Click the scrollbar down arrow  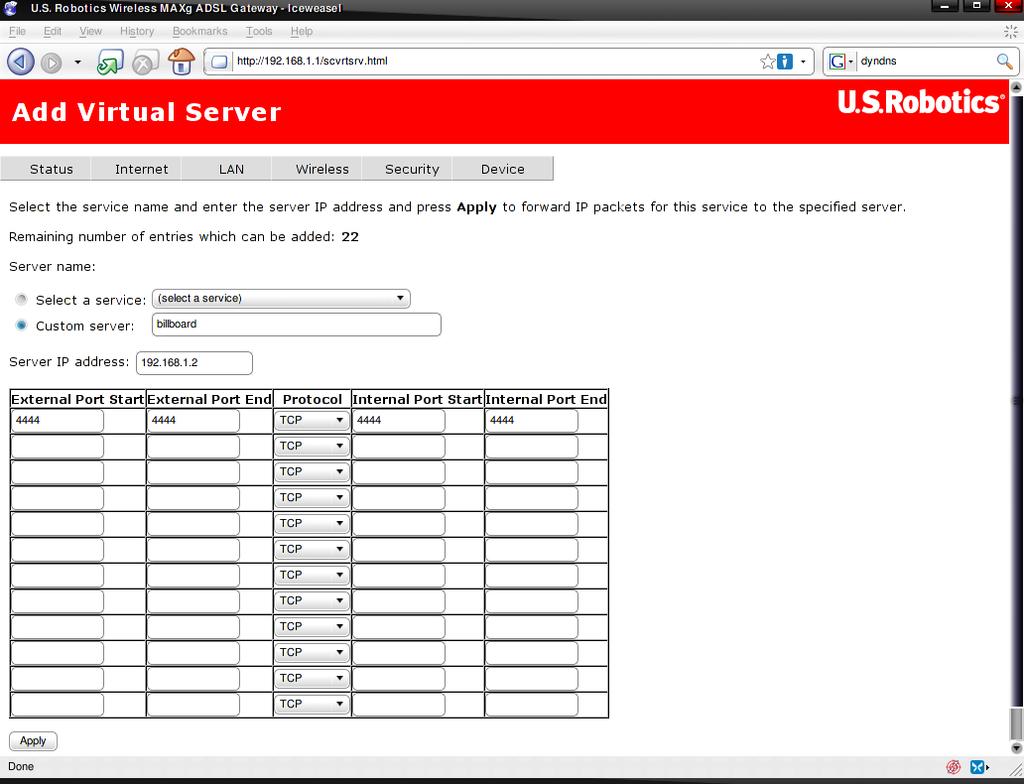click(1016, 748)
